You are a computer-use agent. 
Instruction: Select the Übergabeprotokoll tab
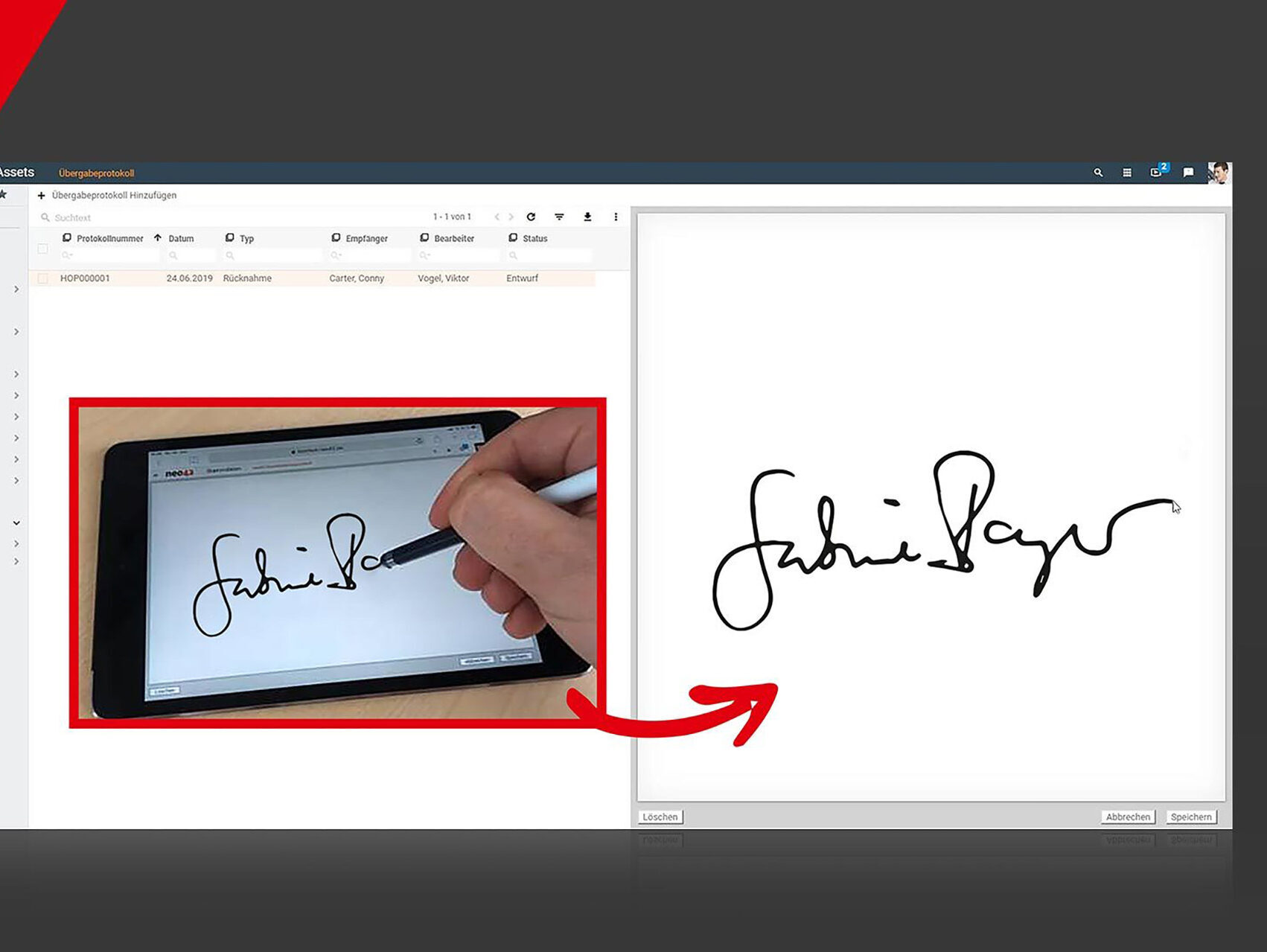(x=96, y=173)
